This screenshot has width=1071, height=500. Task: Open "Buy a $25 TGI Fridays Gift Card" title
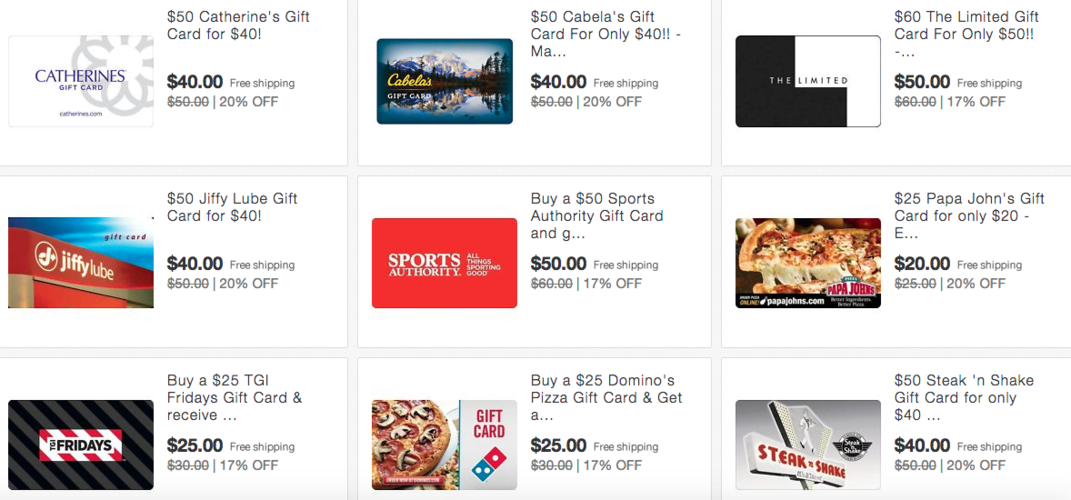pyautogui.click(x=234, y=397)
